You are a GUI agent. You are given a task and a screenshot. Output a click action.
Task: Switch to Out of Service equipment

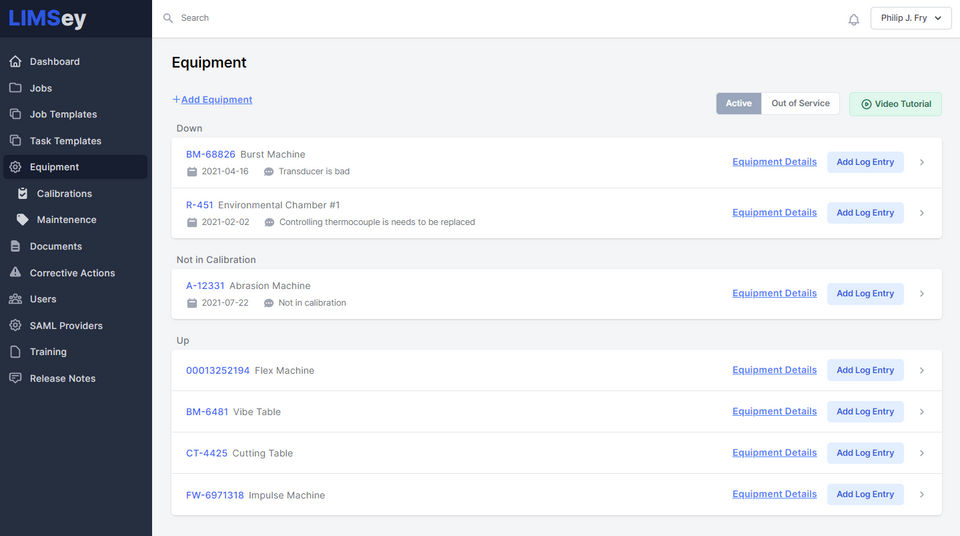point(800,104)
